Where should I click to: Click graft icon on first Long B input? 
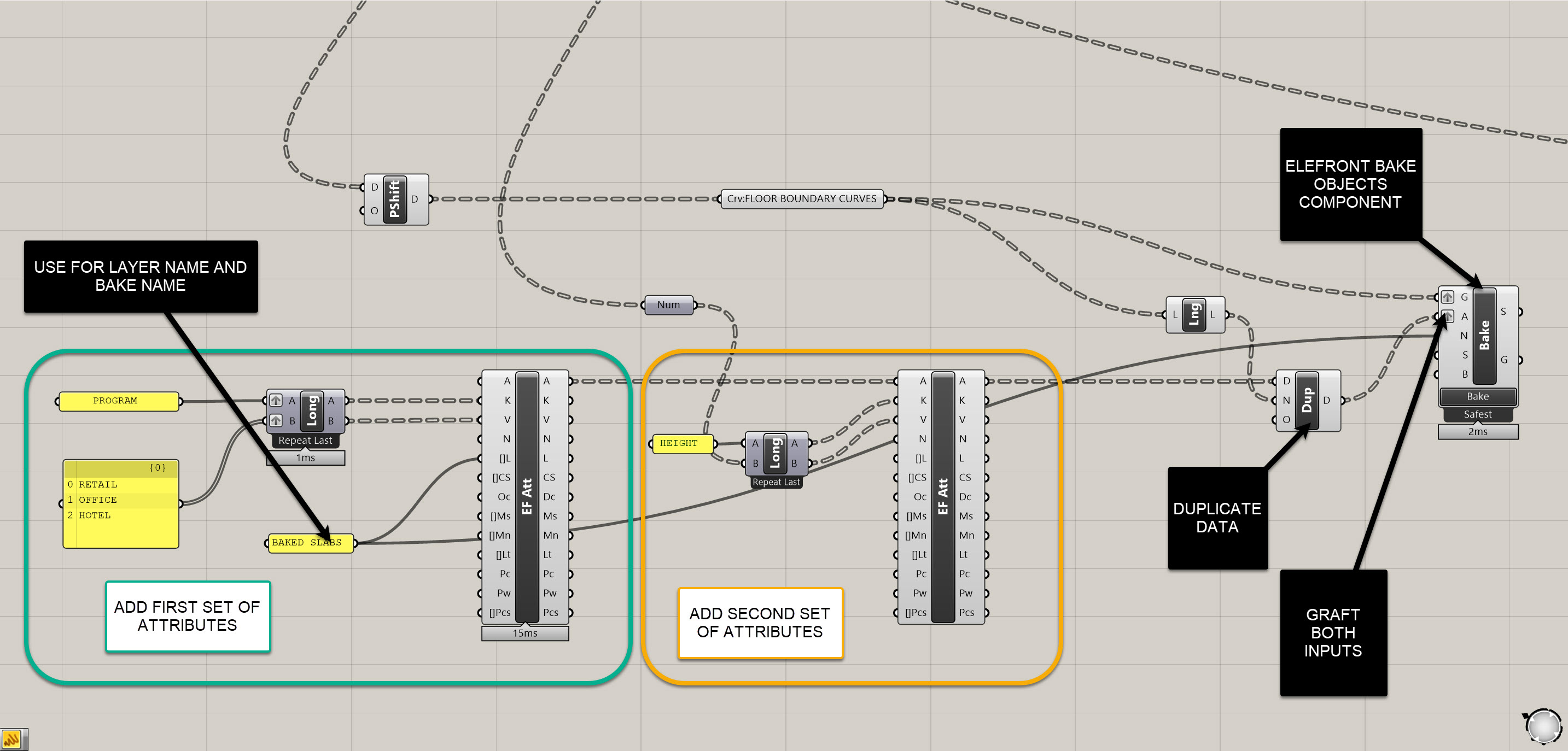tap(276, 420)
